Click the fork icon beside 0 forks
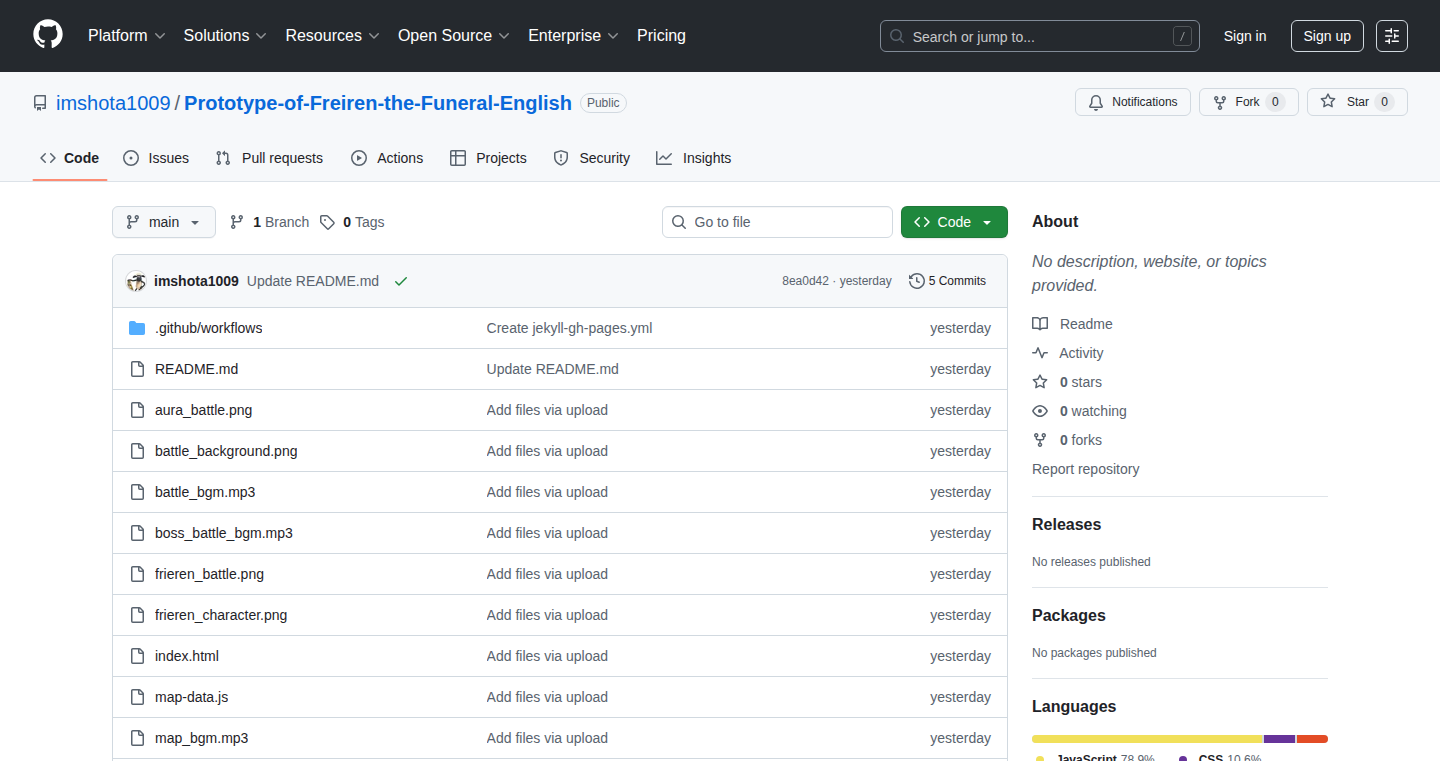Image resolution: width=1440 pixels, height=761 pixels. pyautogui.click(x=1040, y=440)
